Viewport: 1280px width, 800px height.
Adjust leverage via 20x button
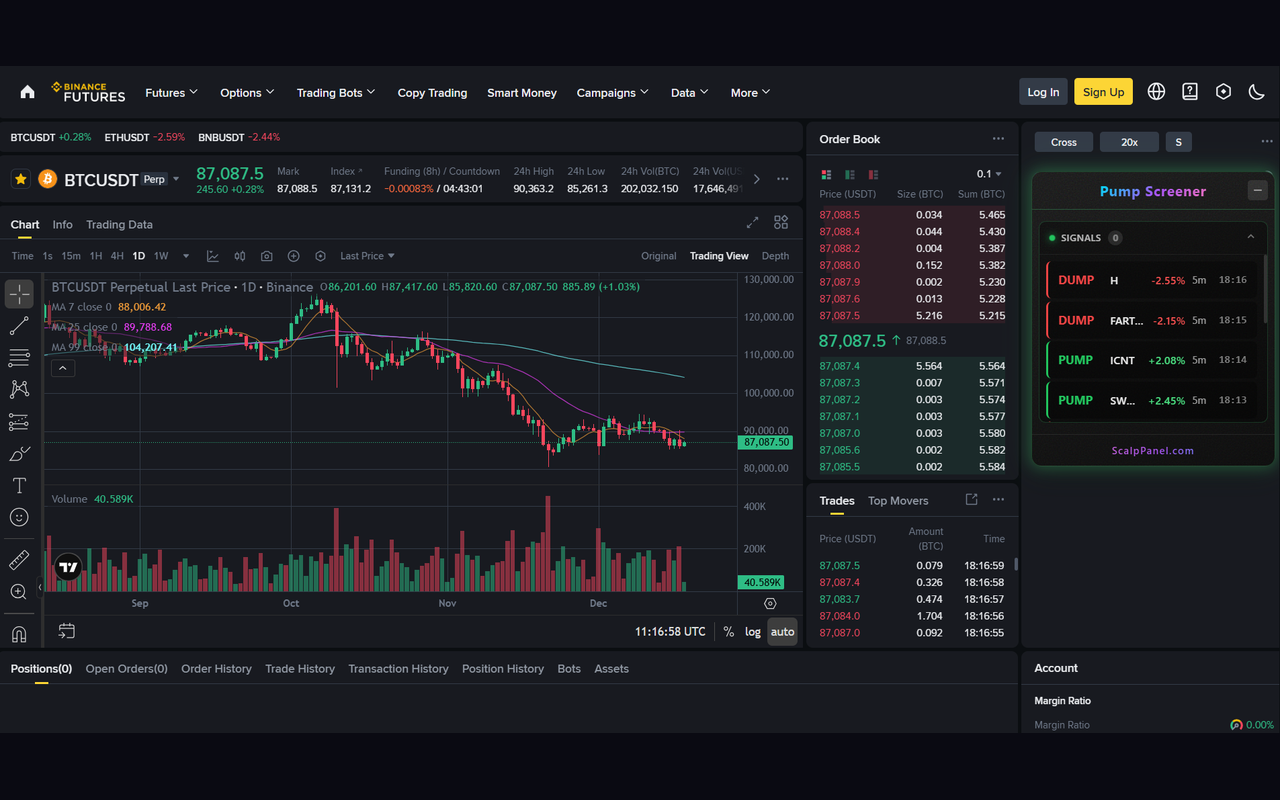click(x=1129, y=142)
